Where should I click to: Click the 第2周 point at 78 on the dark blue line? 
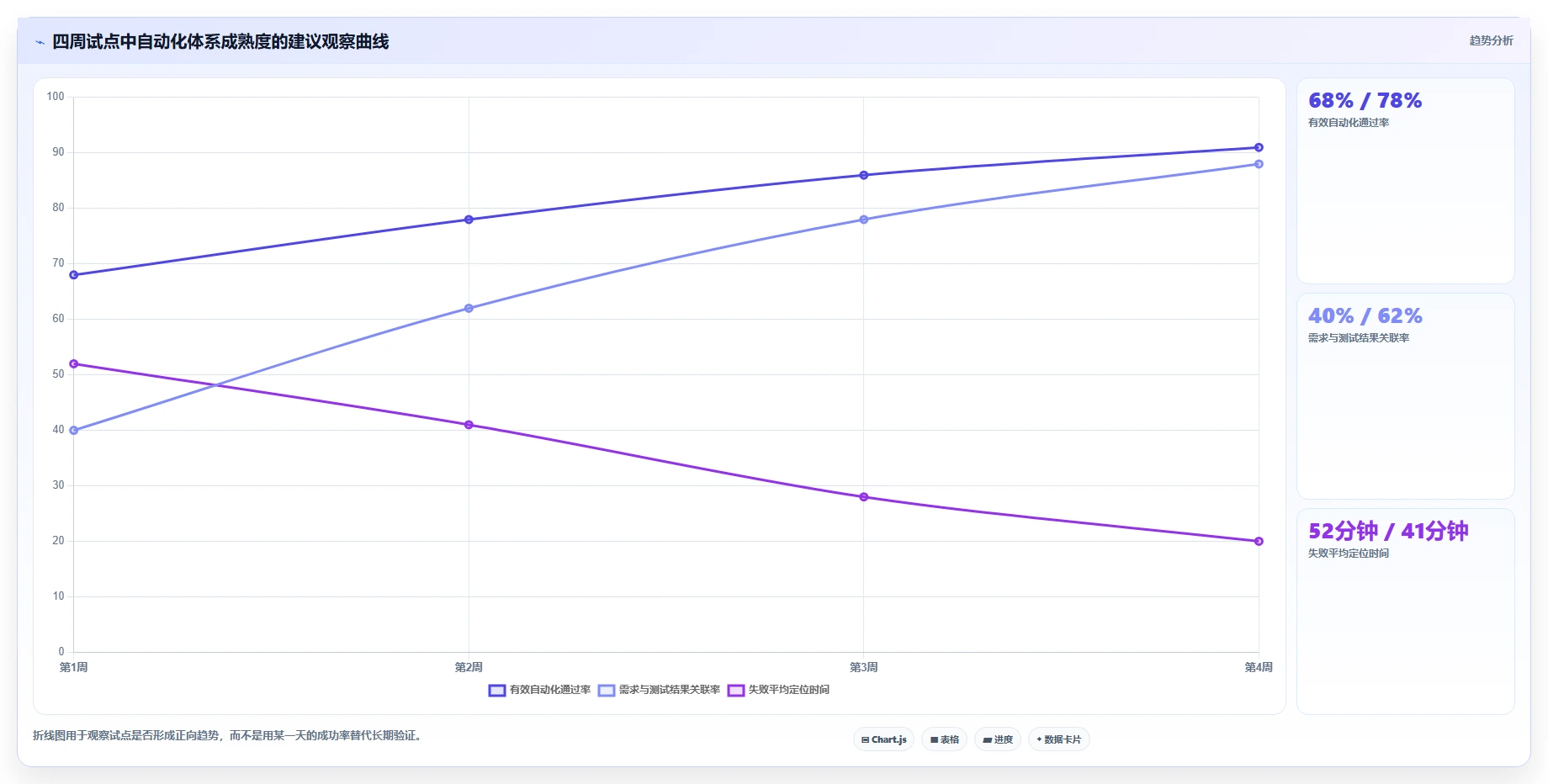(469, 220)
